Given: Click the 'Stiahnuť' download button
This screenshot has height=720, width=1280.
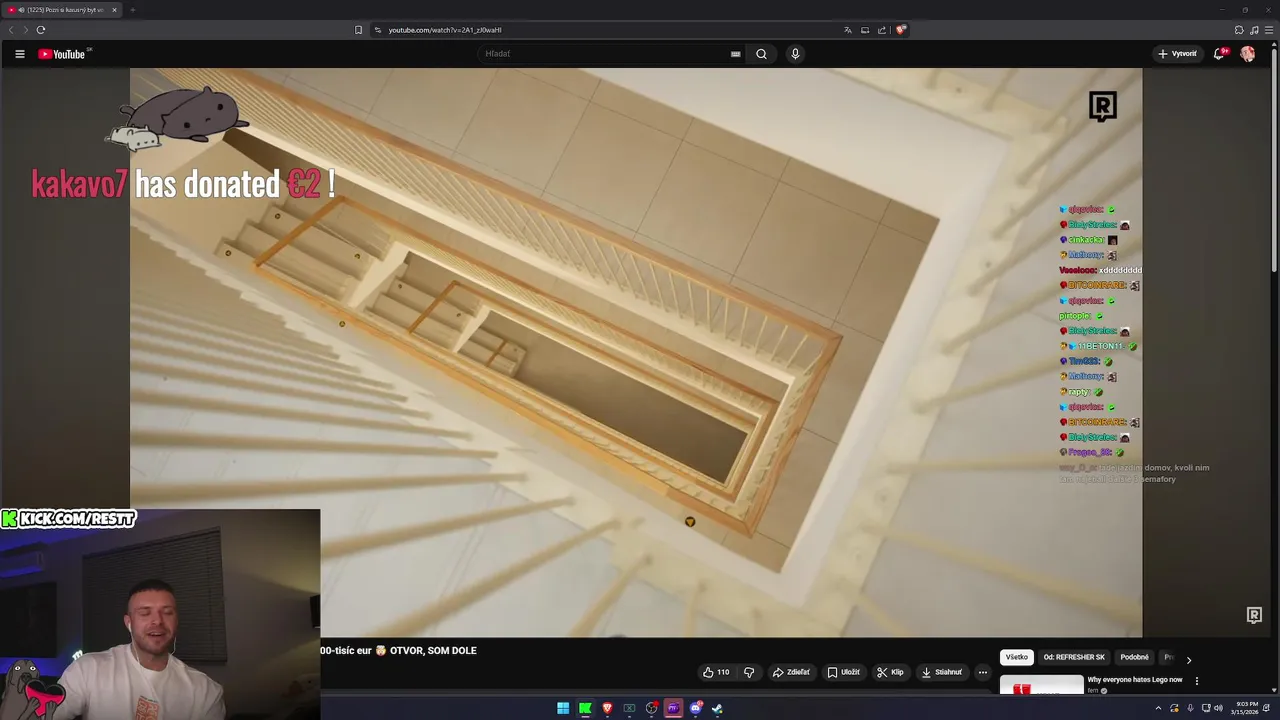Looking at the screenshot, I should point(942,672).
